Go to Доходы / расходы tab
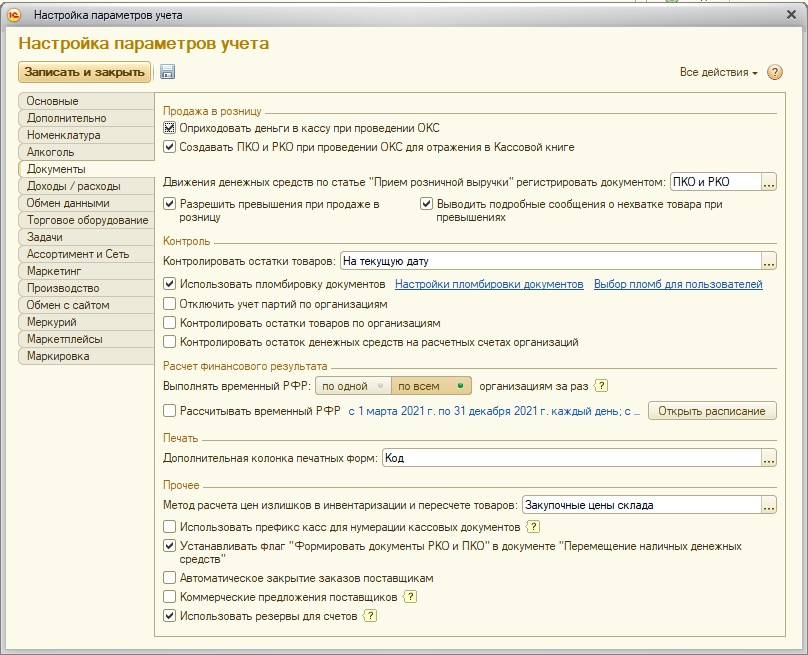Viewport: 808px width, 655px height. (87, 186)
